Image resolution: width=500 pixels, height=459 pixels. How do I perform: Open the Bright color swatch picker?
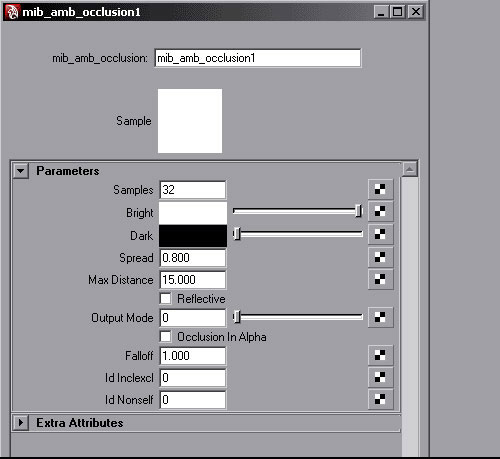193,213
